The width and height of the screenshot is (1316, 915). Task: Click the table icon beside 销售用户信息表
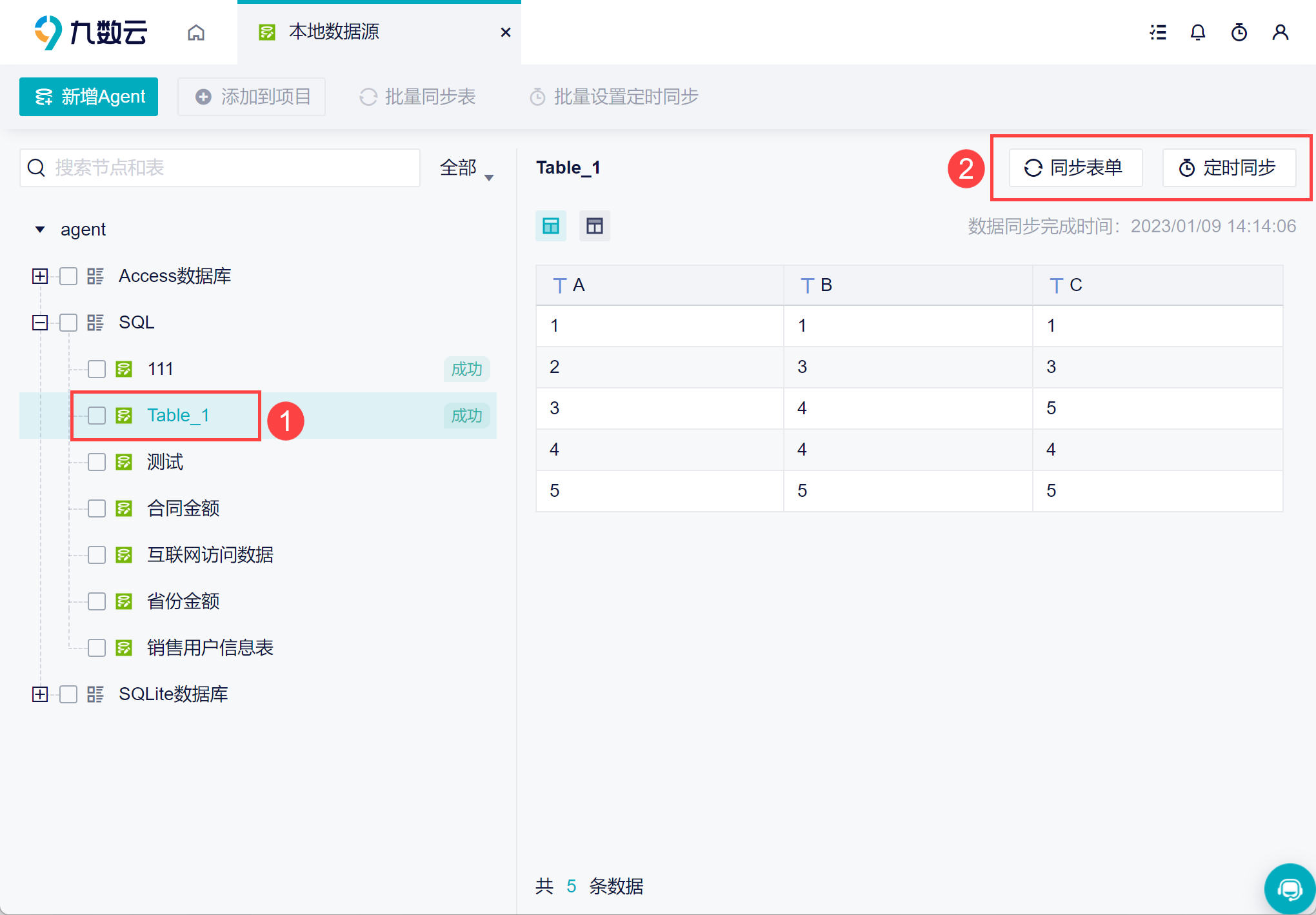(124, 648)
